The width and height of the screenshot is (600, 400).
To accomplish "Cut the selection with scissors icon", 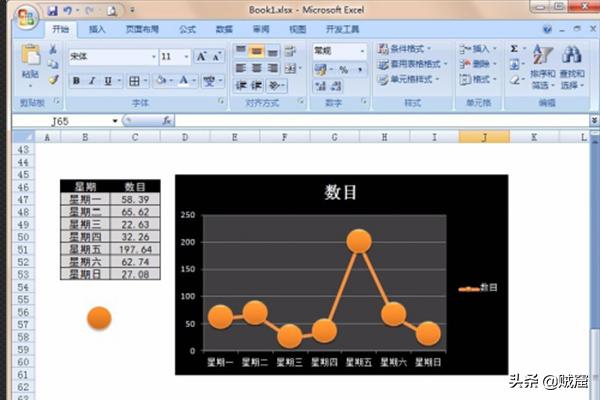I will coord(53,49).
